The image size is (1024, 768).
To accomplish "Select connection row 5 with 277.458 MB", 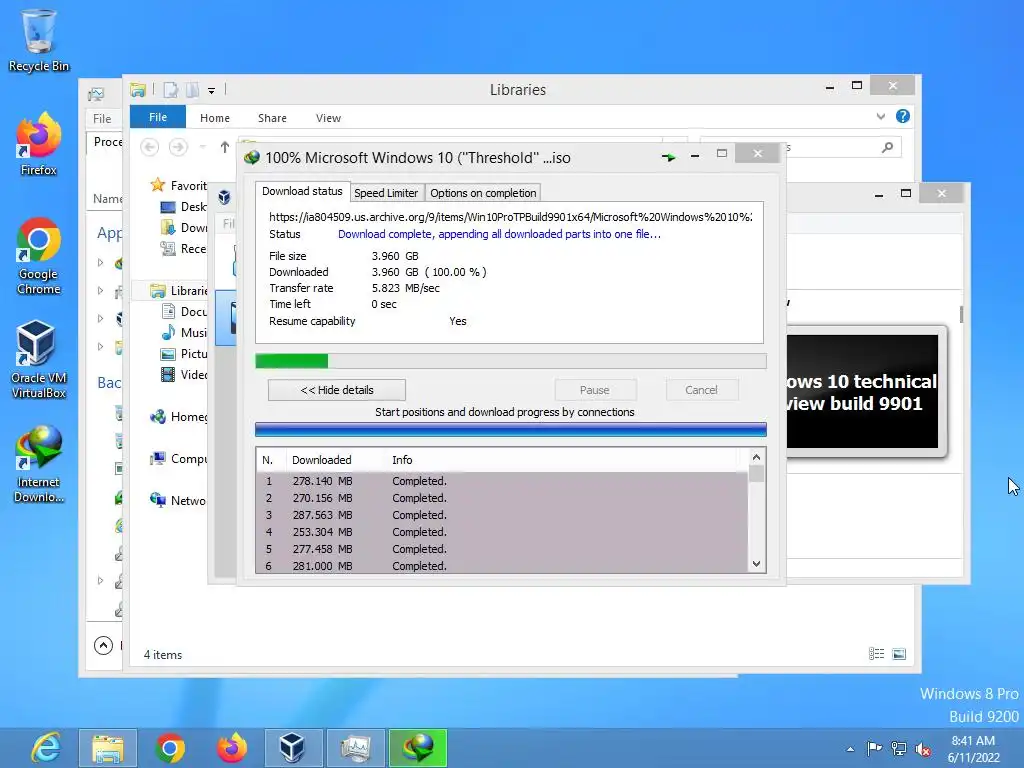I will (x=503, y=549).
